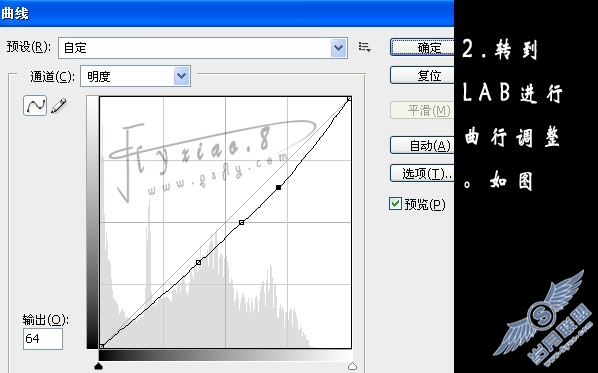Click the black point slider triangle

coord(99,367)
